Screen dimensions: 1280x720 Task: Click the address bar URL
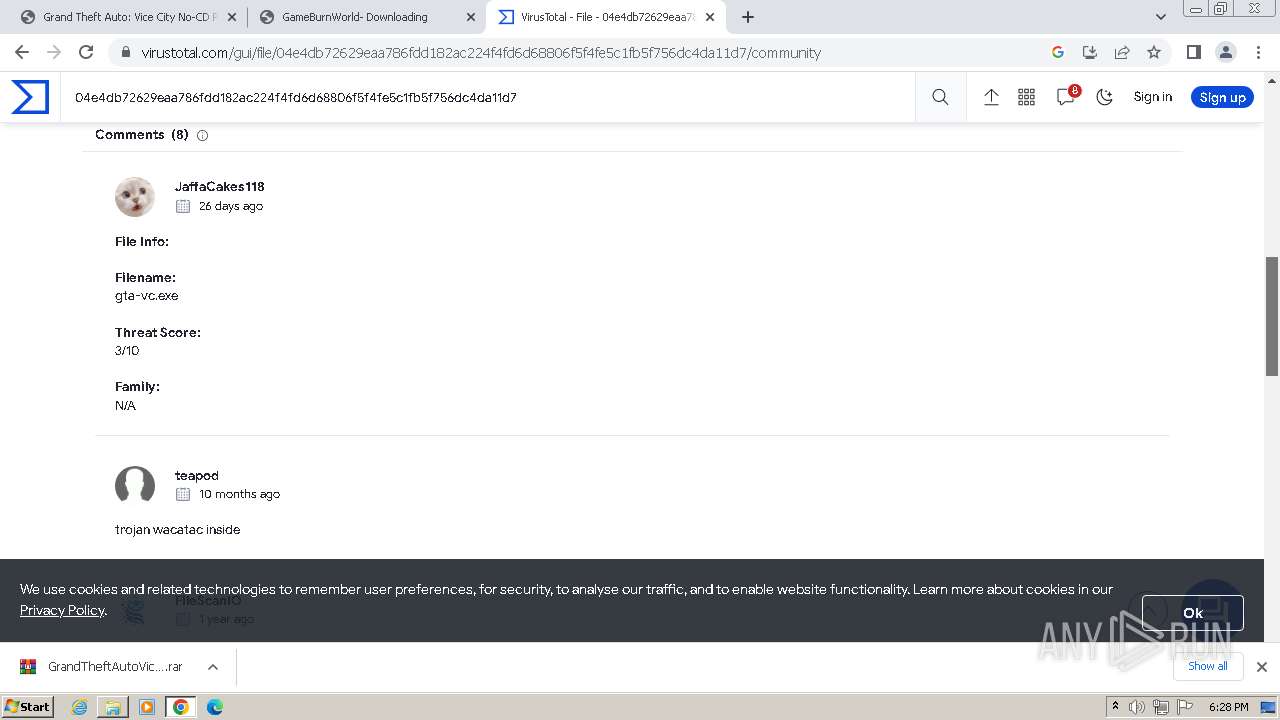pos(481,53)
